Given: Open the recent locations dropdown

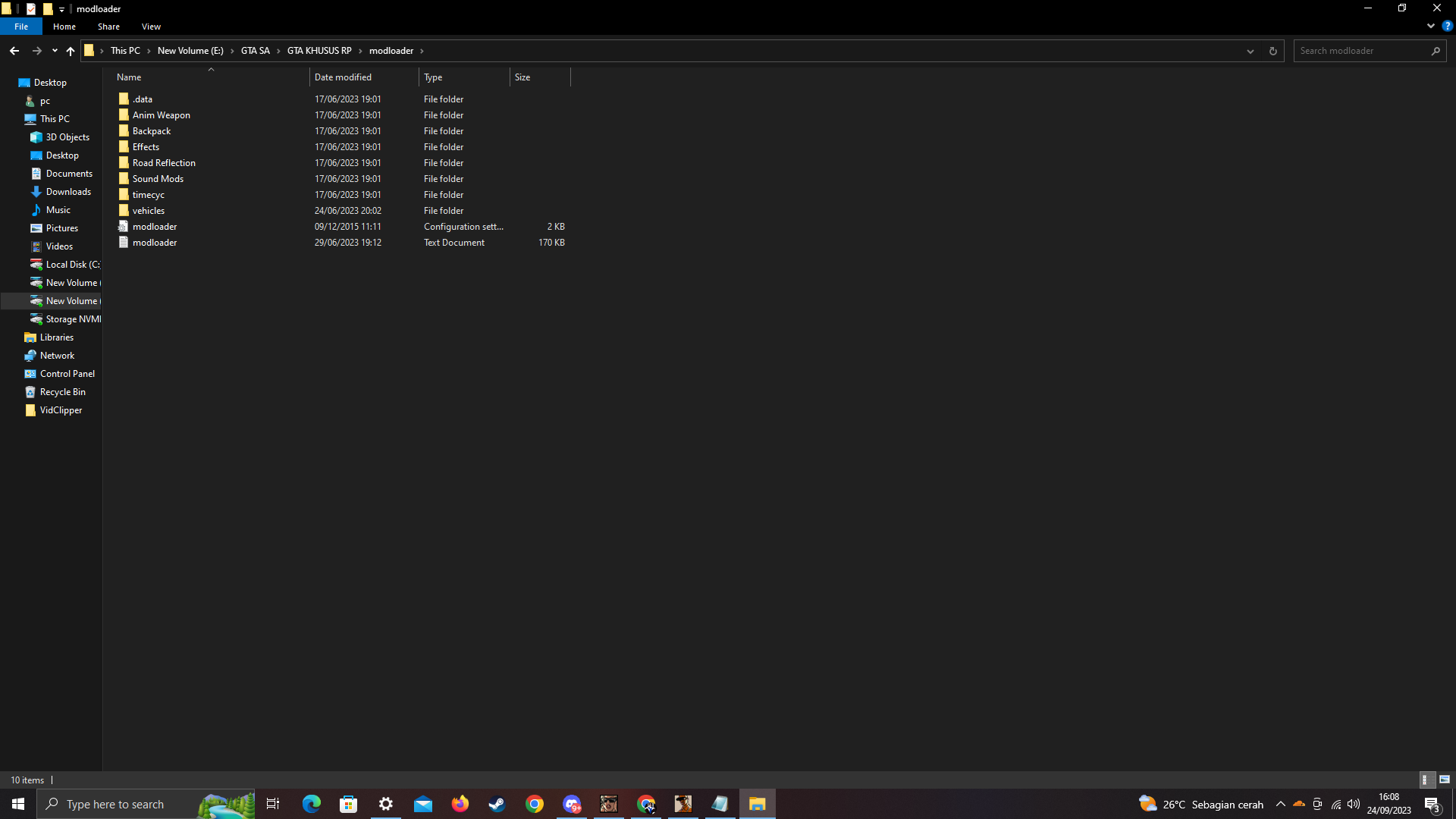Looking at the screenshot, I should click(55, 51).
